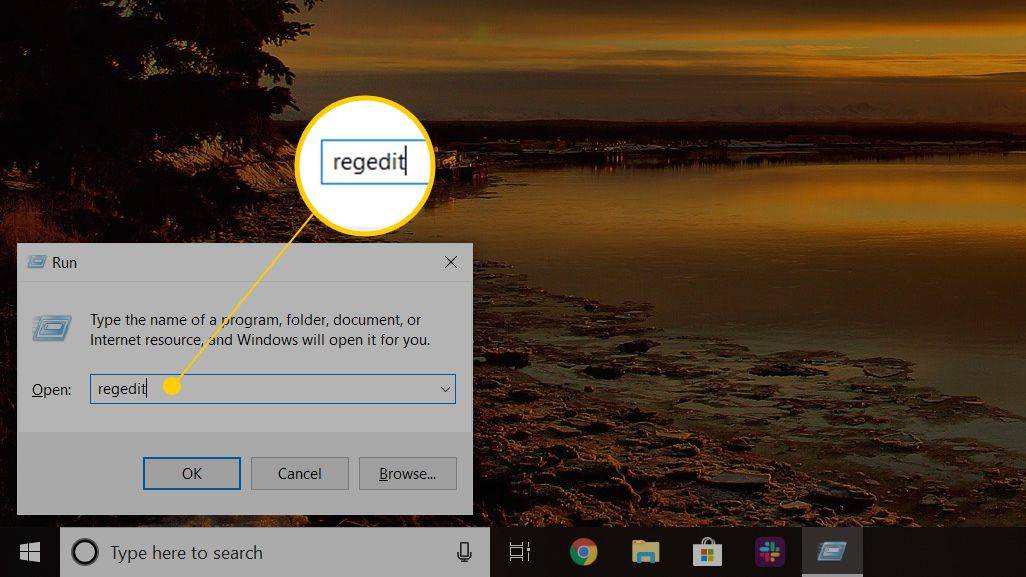This screenshot has width=1026, height=577.
Task: Click the small Run title bar icon
Action: click(37, 262)
